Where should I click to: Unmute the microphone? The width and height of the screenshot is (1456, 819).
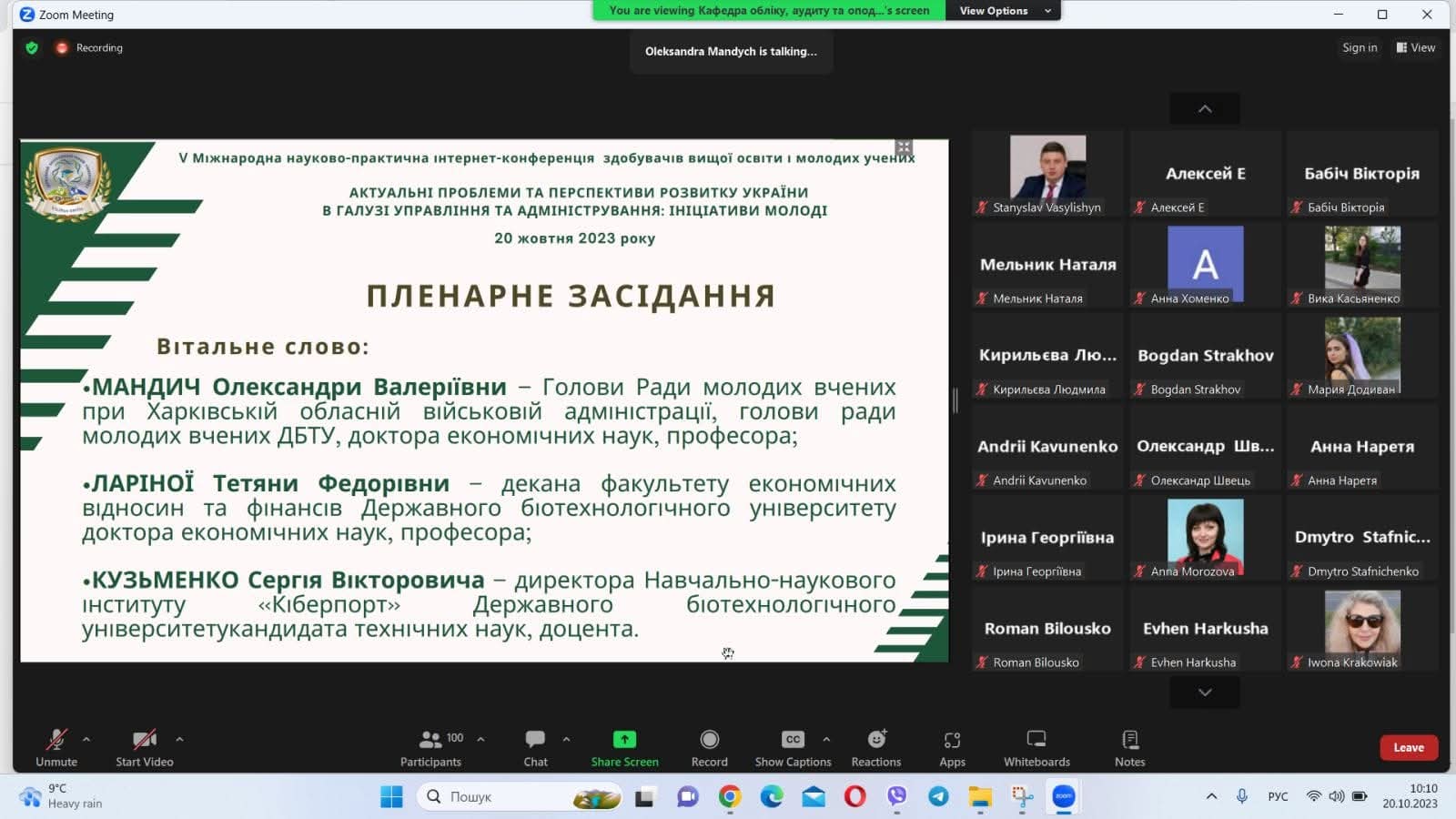56,747
